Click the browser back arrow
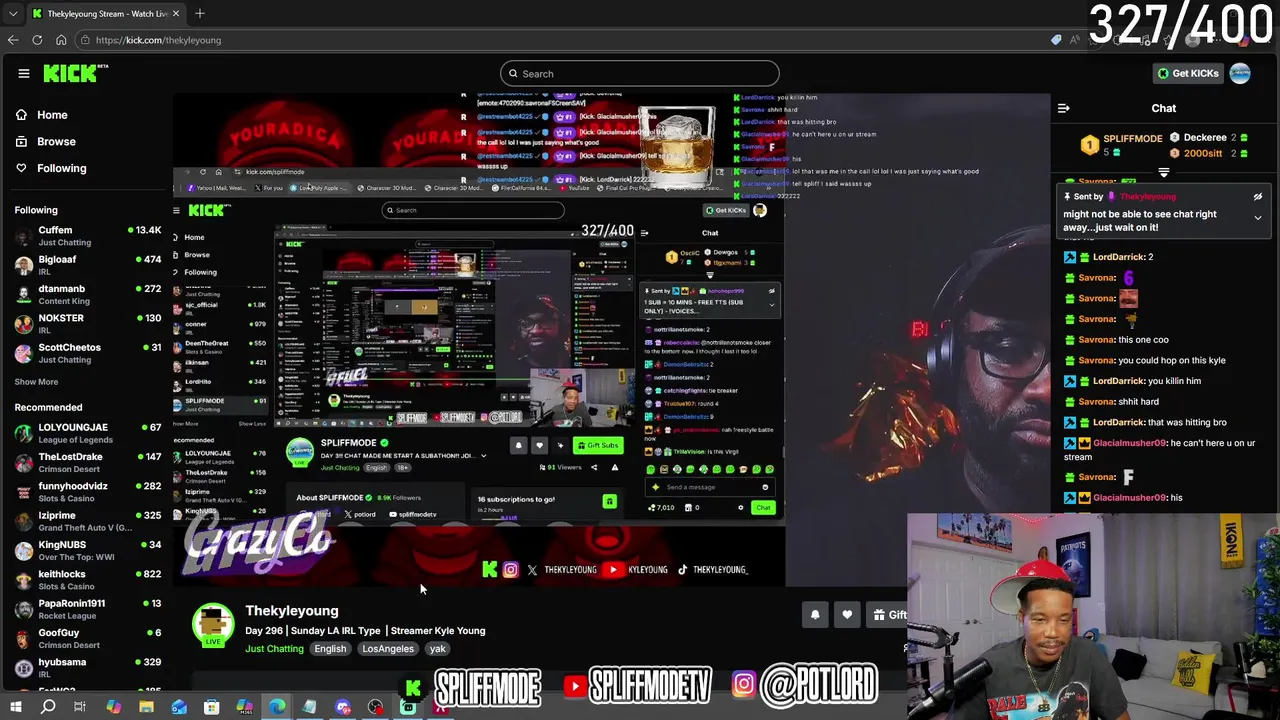Viewport: 1280px width, 720px height. point(13,40)
